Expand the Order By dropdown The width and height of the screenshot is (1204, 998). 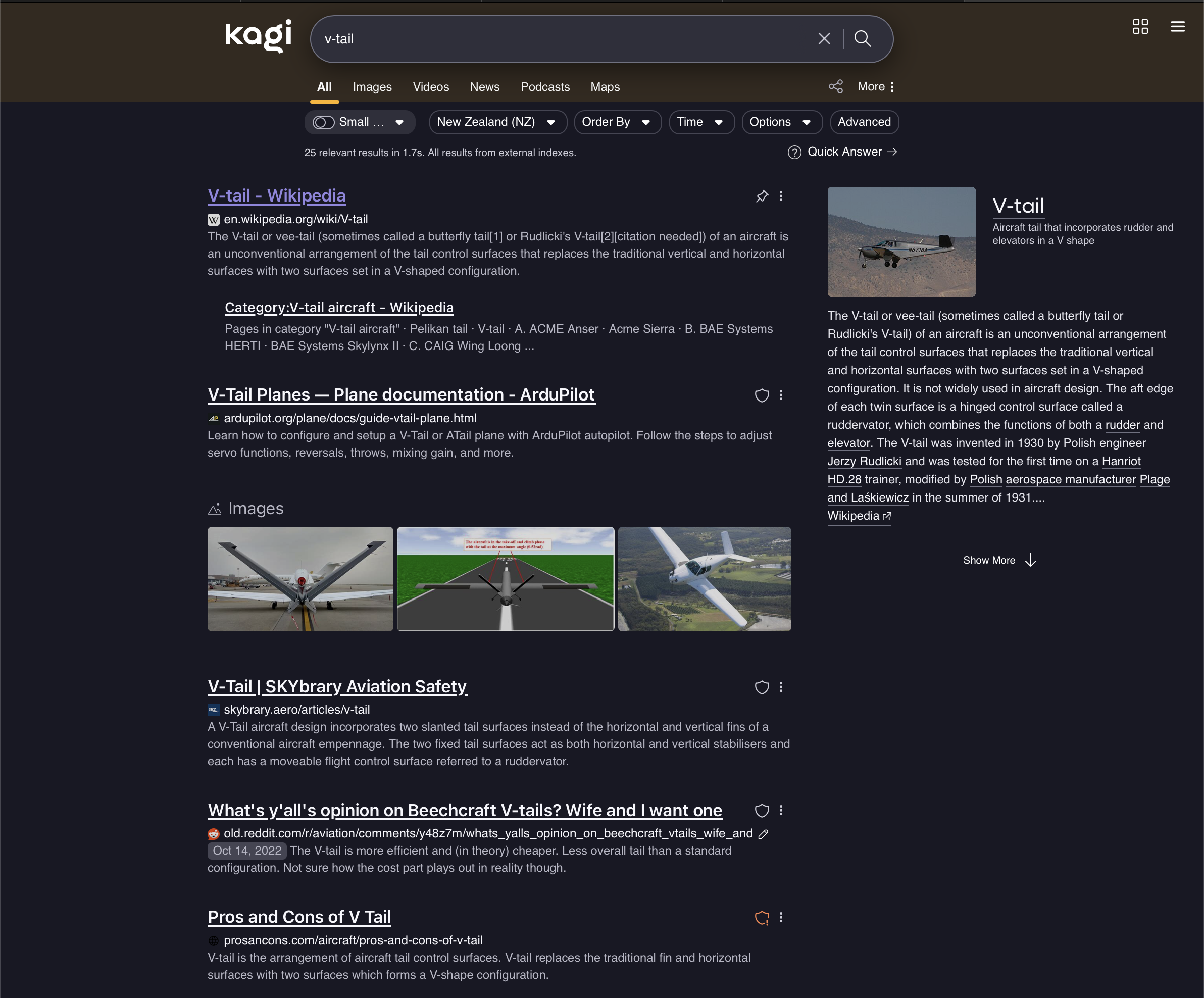click(618, 122)
